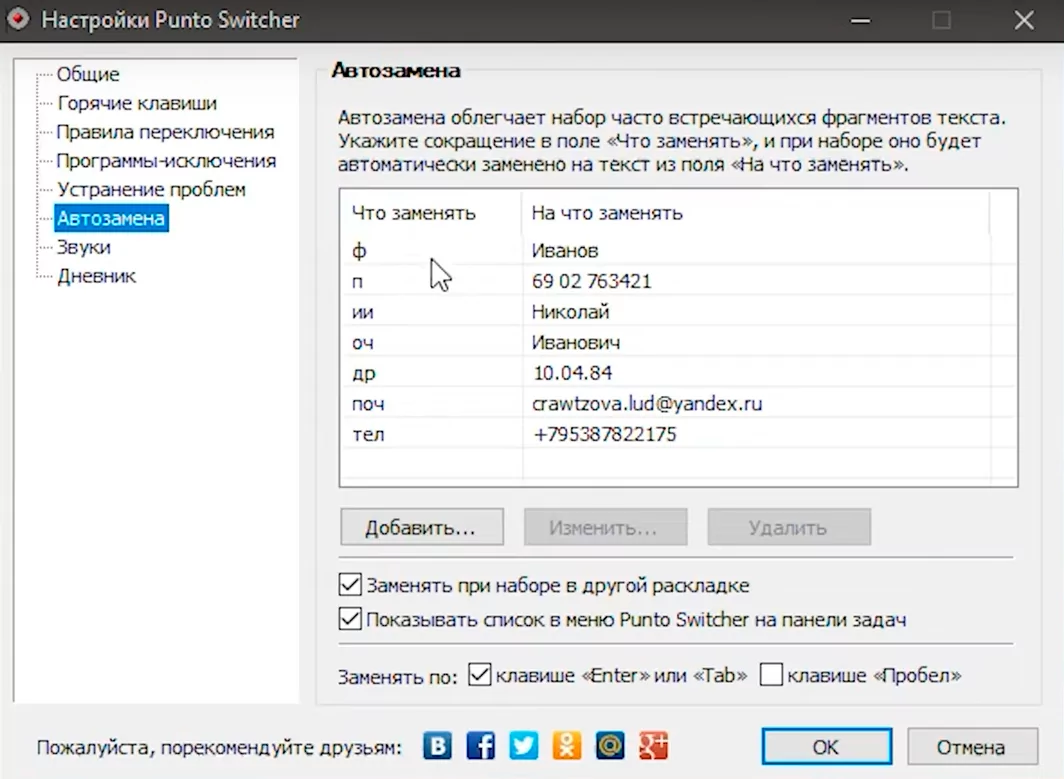Share via Twitter icon
The image size is (1064, 779).
[523, 746]
